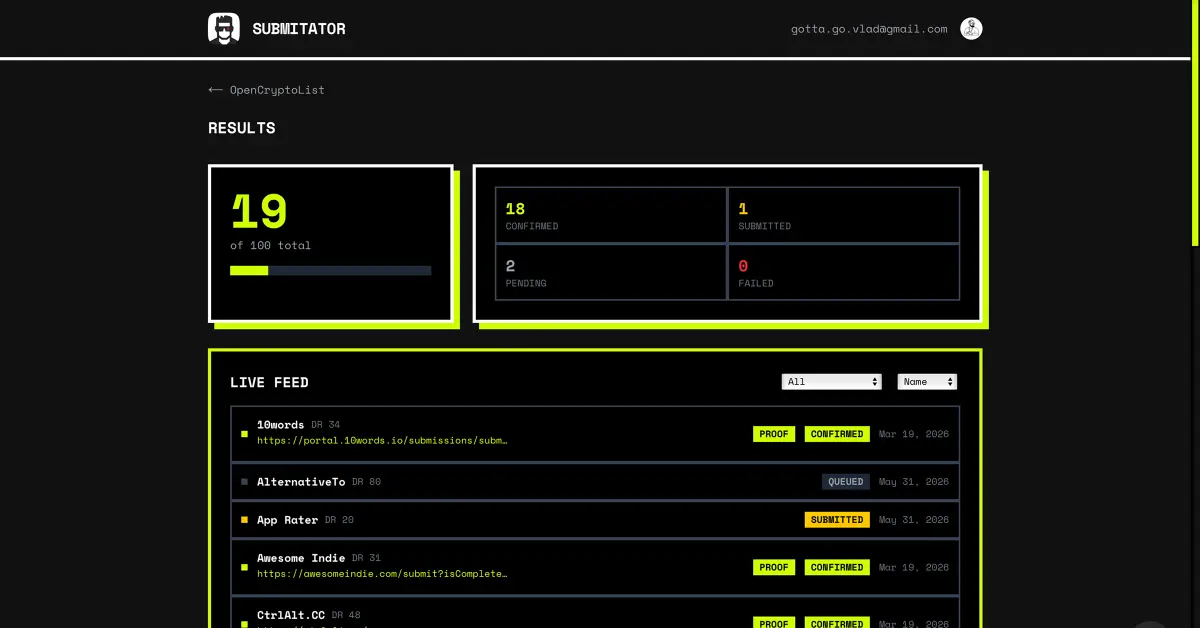Click SUBMITTED badge on App Rater row

click(837, 520)
